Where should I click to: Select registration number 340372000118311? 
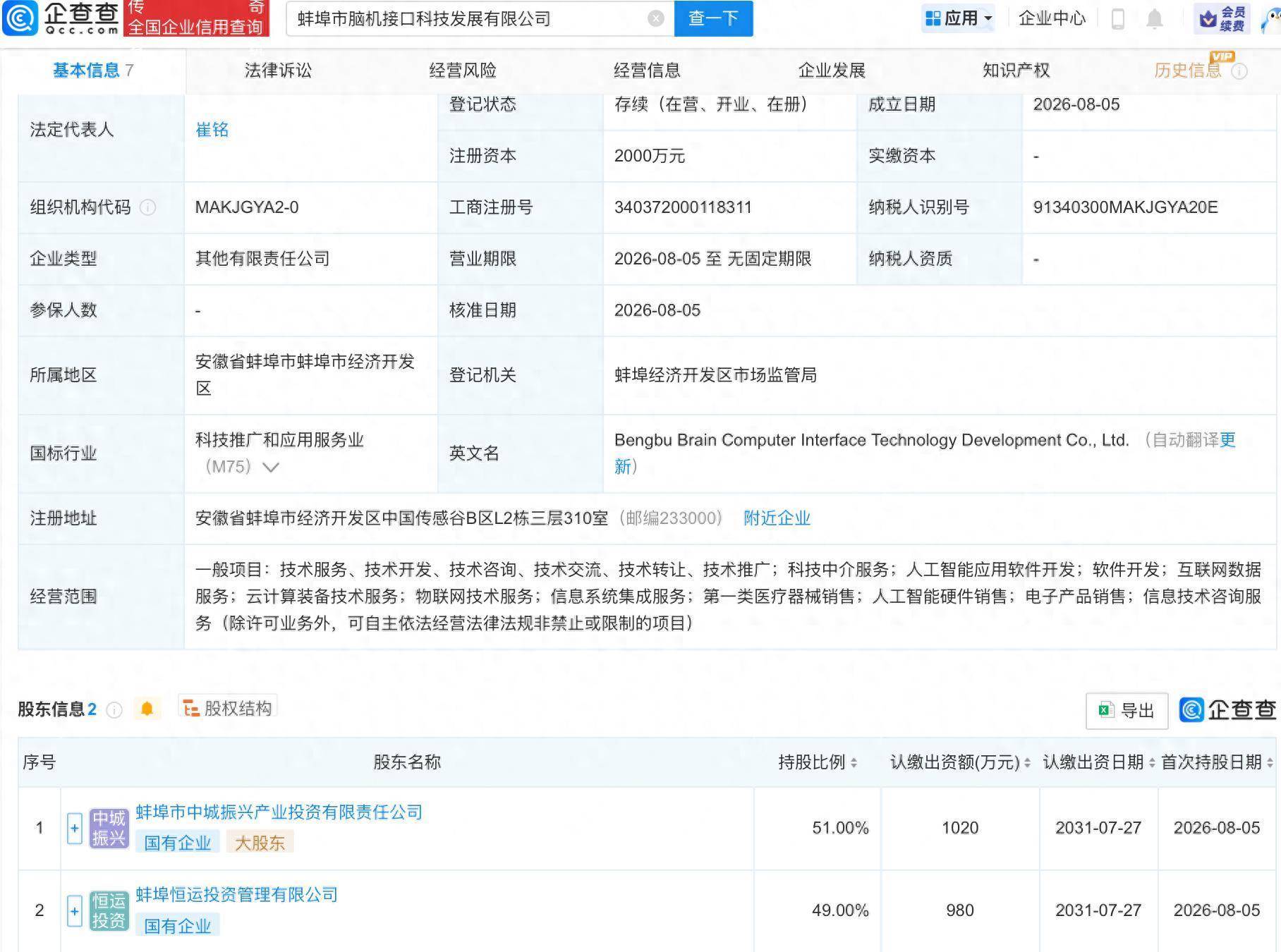[683, 207]
